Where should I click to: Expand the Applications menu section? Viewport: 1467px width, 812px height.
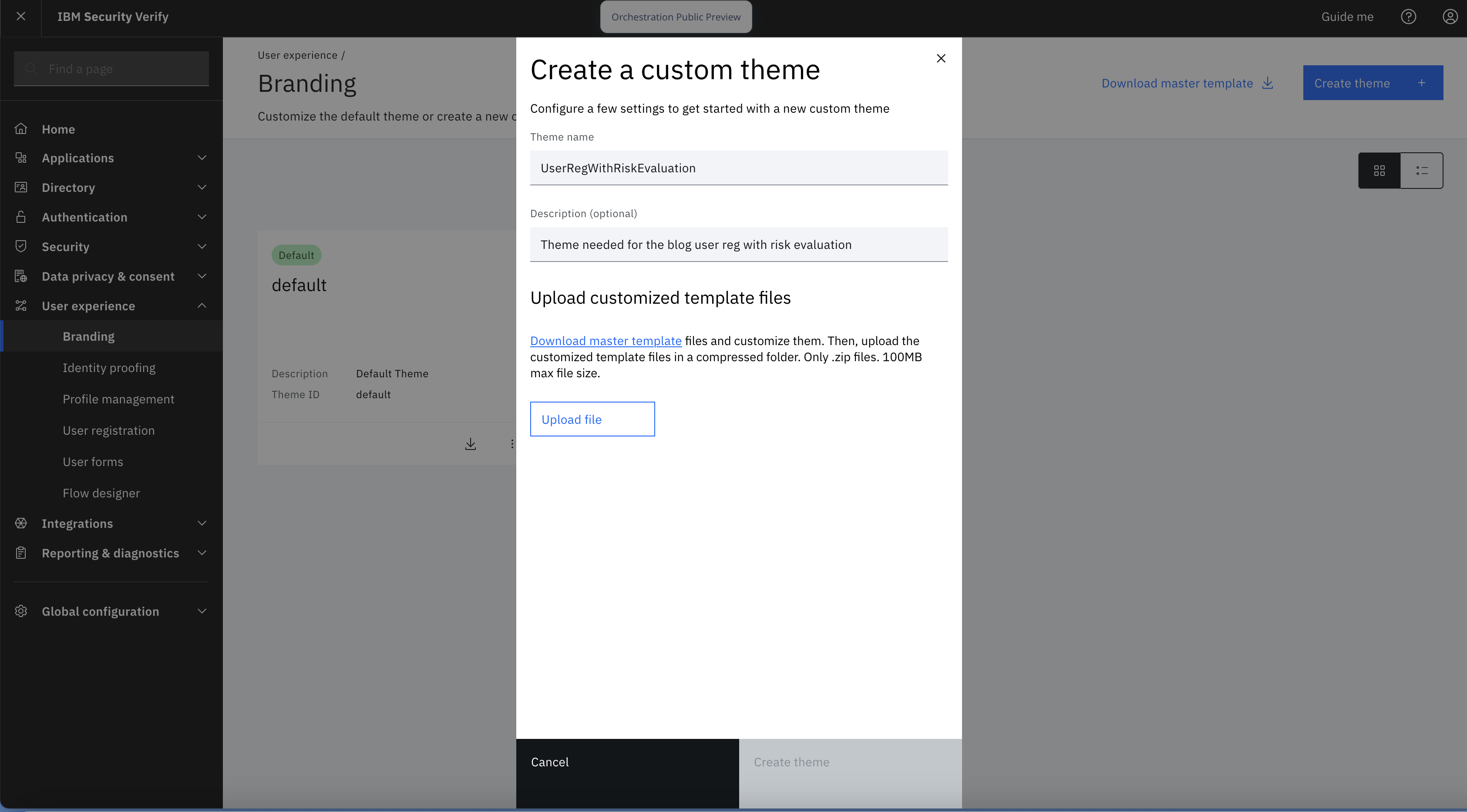pos(202,158)
